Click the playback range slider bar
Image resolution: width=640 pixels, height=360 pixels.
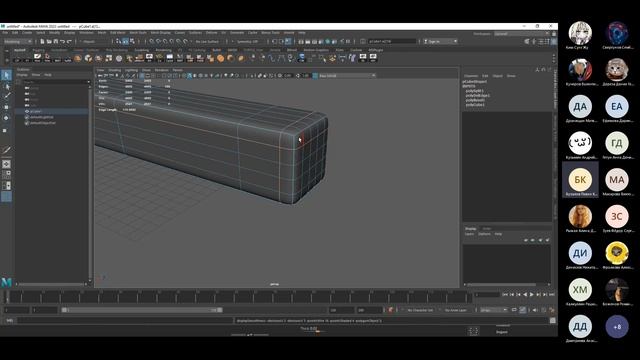tap(142, 310)
